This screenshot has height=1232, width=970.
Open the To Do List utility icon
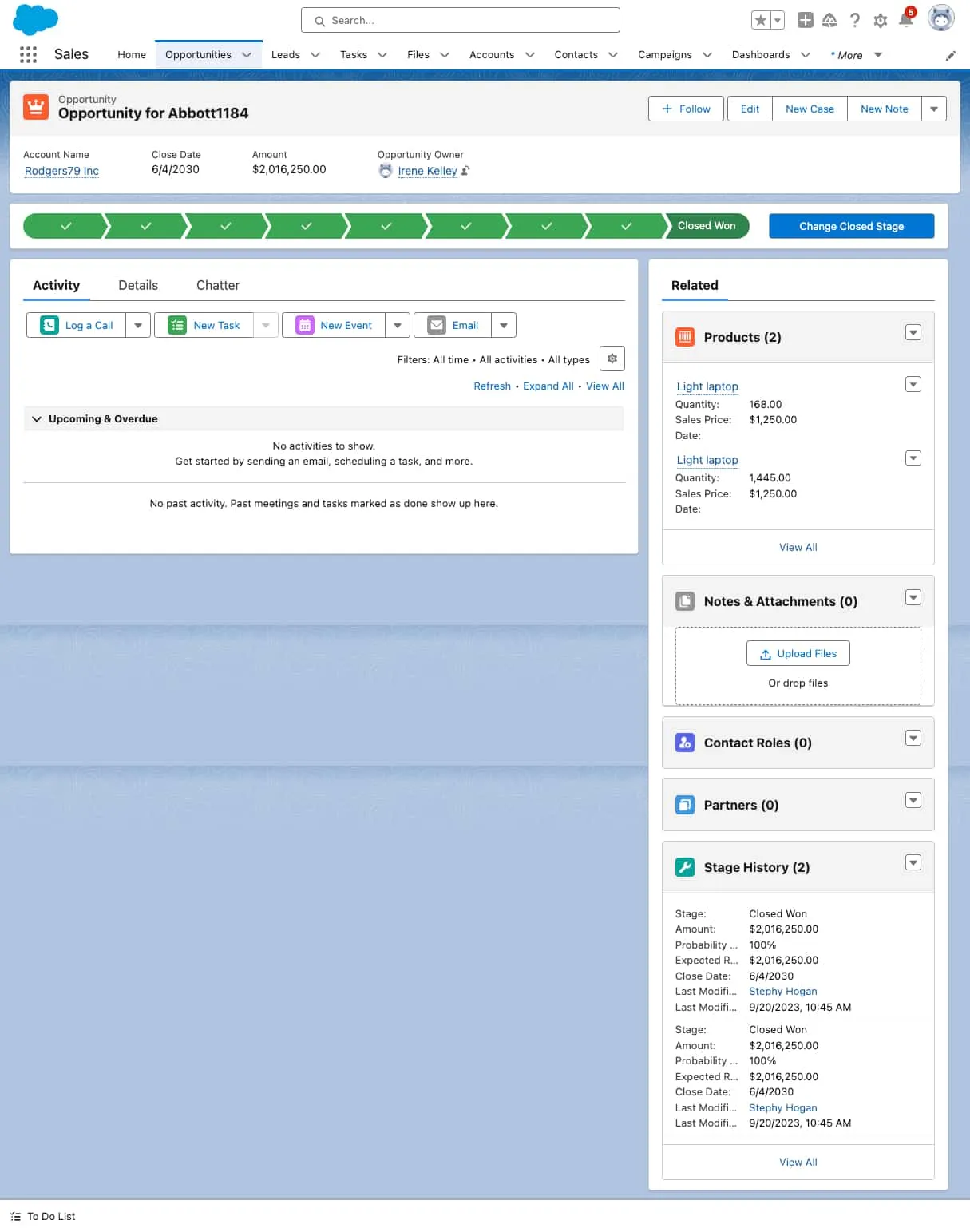(x=16, y=1216)
